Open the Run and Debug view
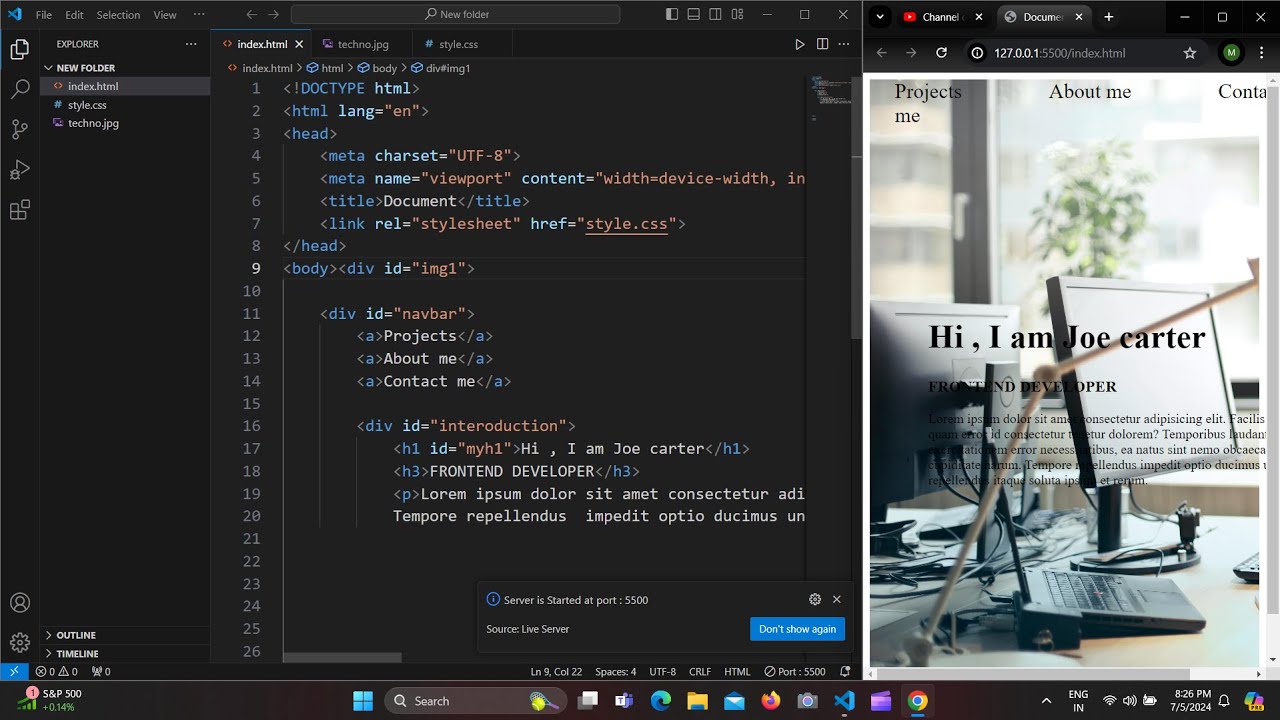Screen dimensions: 1280x720 click(19, 170)
